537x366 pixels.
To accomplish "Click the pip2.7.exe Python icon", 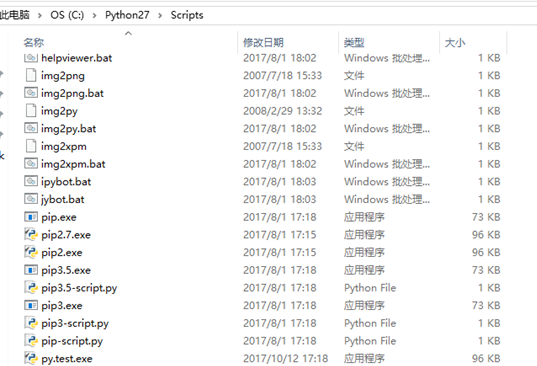I will click(x=31, y=235).
